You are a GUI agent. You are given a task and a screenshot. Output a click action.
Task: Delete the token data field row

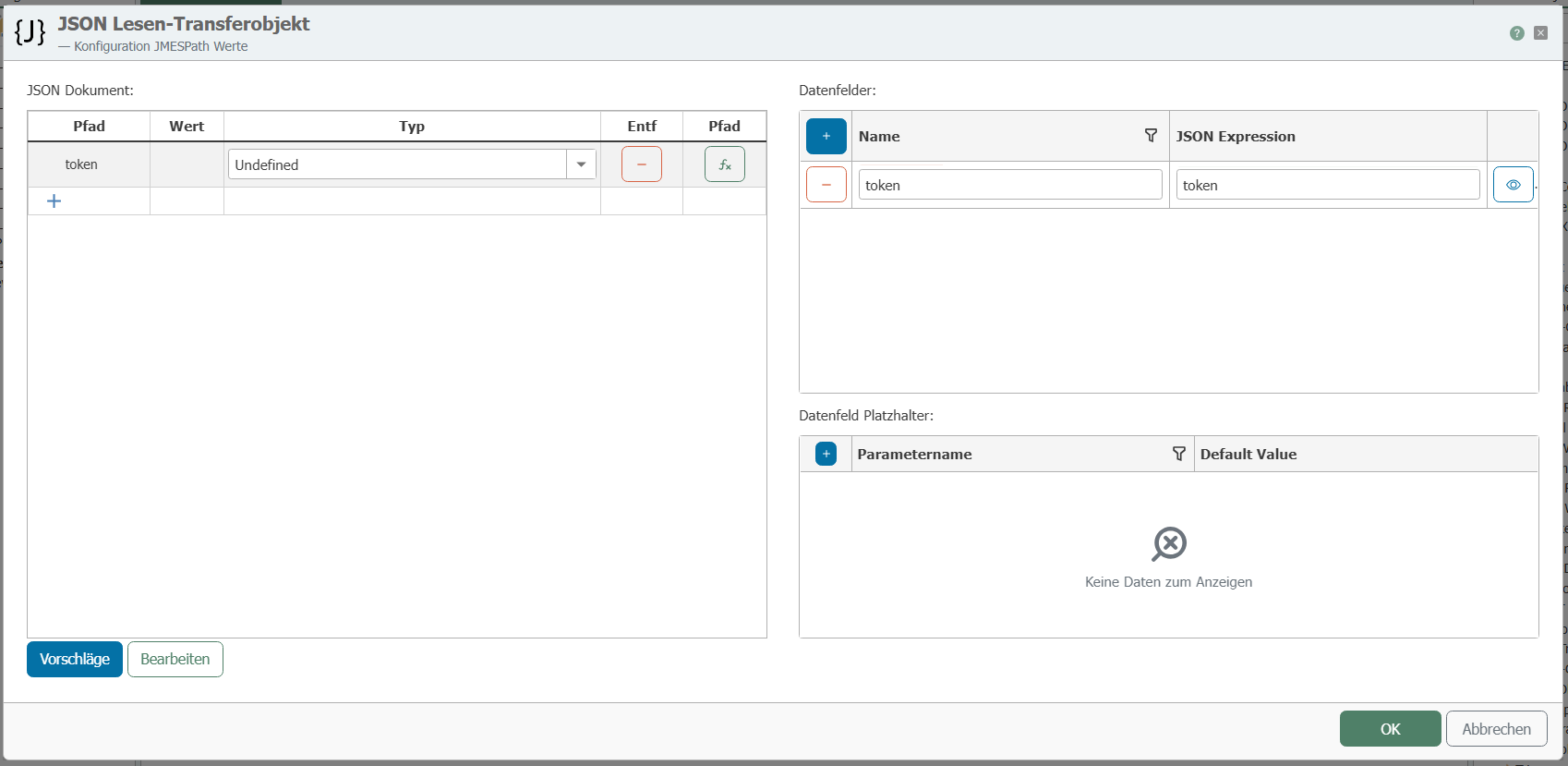click(826, 185)
